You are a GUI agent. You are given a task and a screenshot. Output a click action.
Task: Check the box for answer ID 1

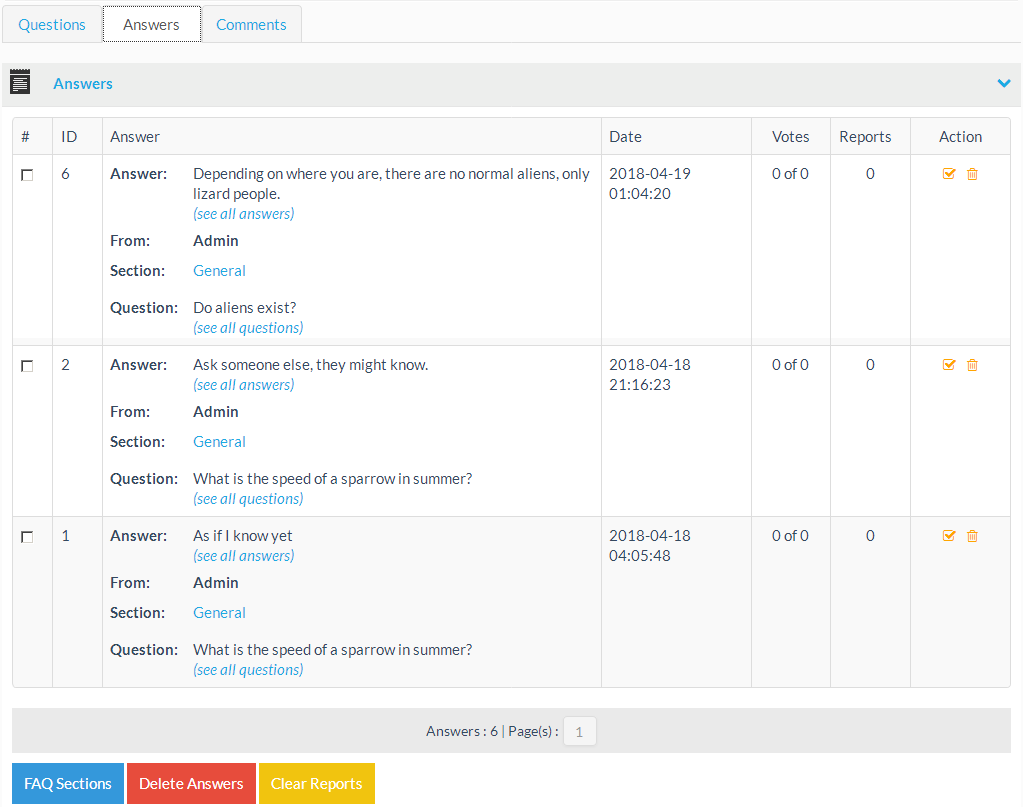(27, 537)
